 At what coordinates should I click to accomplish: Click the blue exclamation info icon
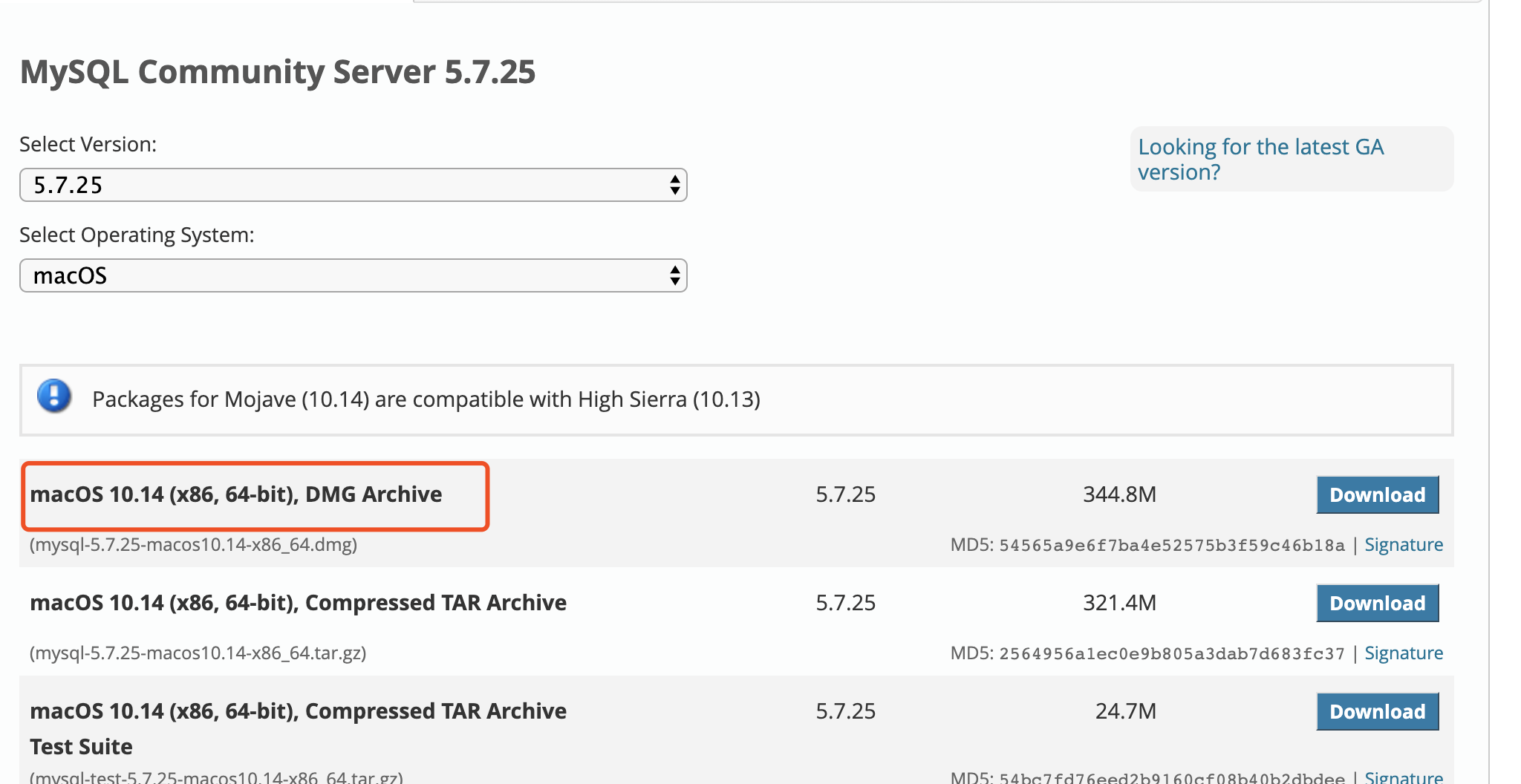pyautogui.click(x=54, y=396)
